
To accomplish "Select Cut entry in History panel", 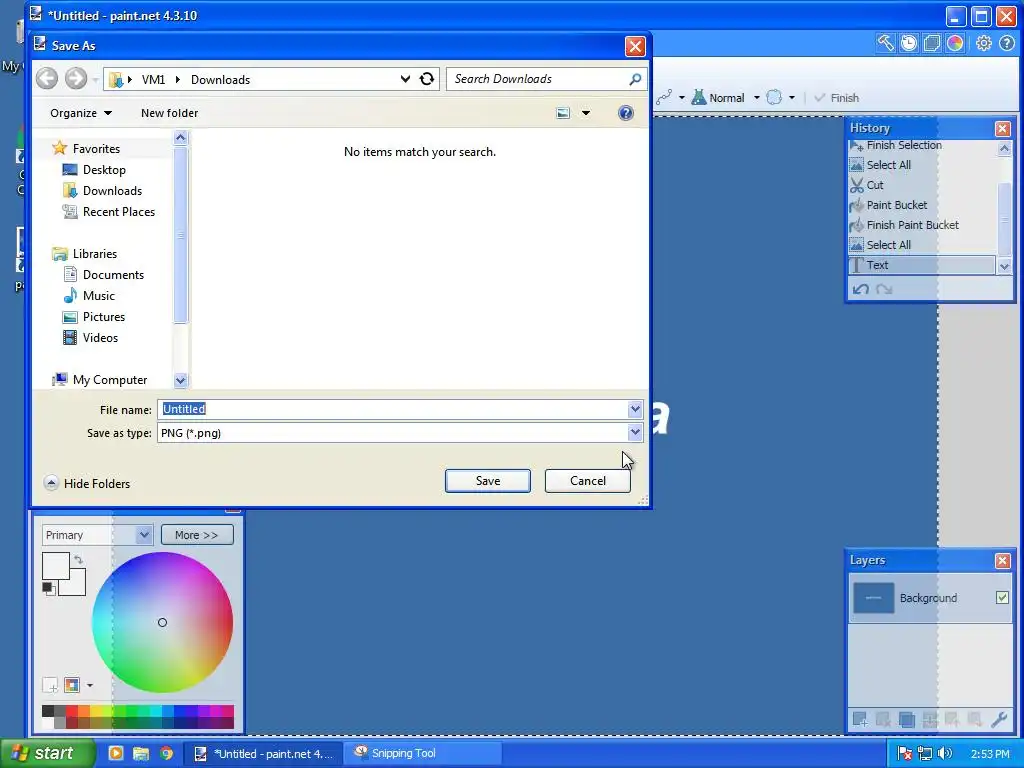I will point(921,185).
